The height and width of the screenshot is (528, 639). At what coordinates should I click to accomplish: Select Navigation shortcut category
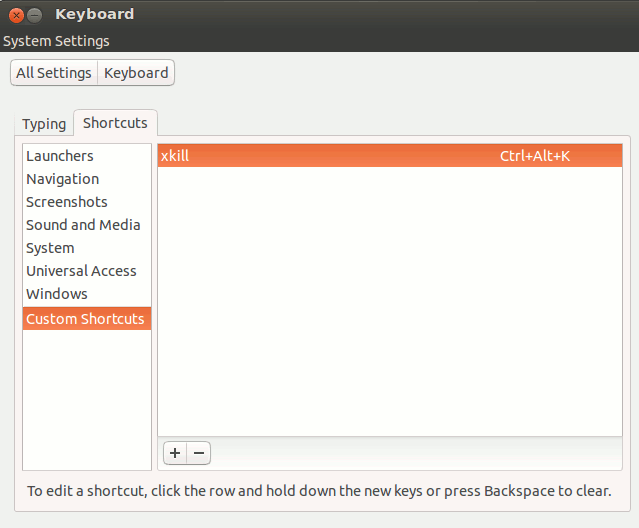coord(87,179)
